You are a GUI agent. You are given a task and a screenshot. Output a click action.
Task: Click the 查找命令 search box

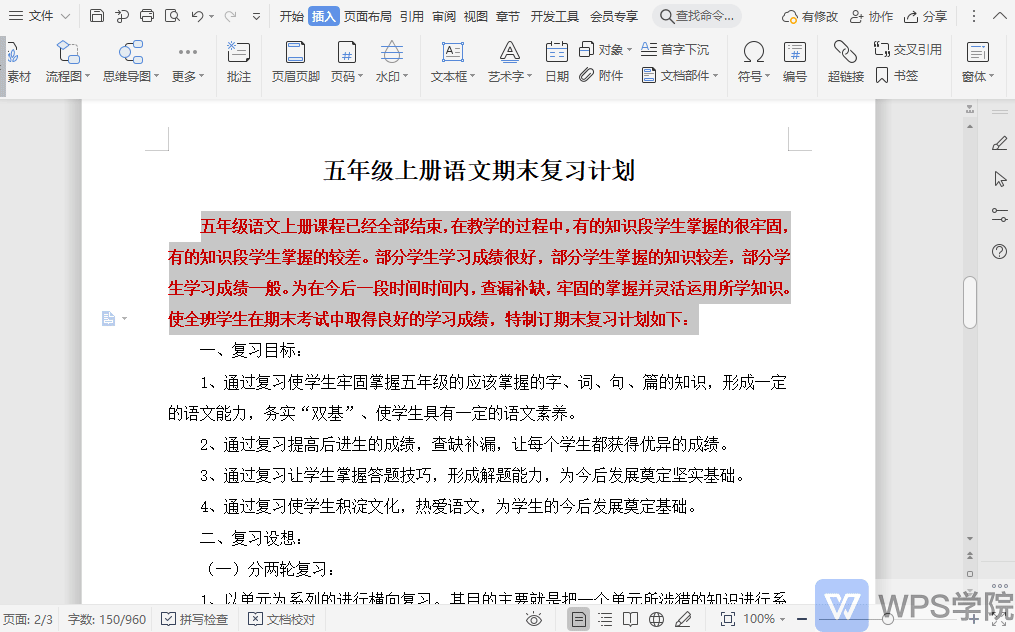(697, 16)
